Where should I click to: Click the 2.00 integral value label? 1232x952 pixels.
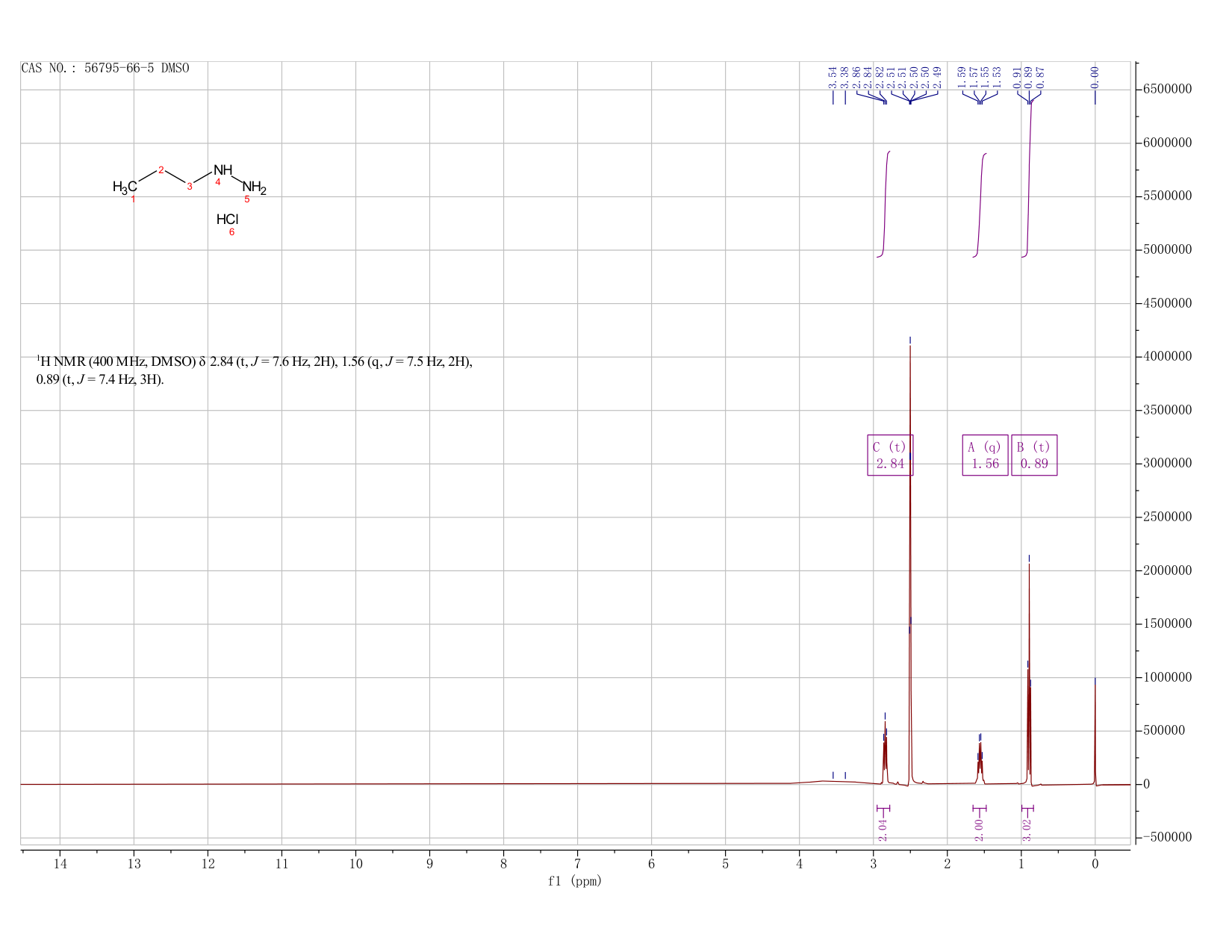click(x=979, y=830)
